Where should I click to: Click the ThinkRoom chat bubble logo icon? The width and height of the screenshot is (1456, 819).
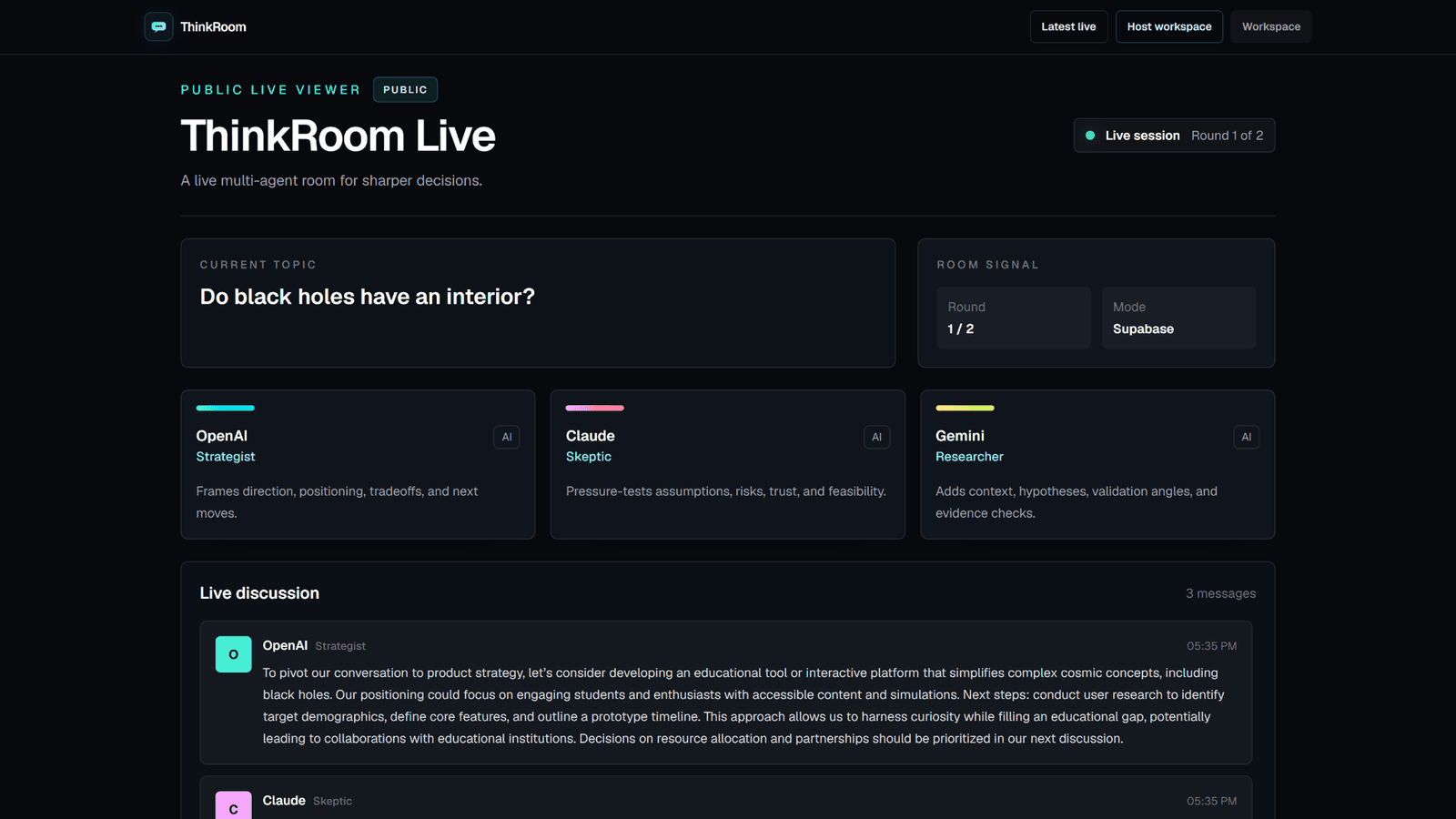[158, 26]
